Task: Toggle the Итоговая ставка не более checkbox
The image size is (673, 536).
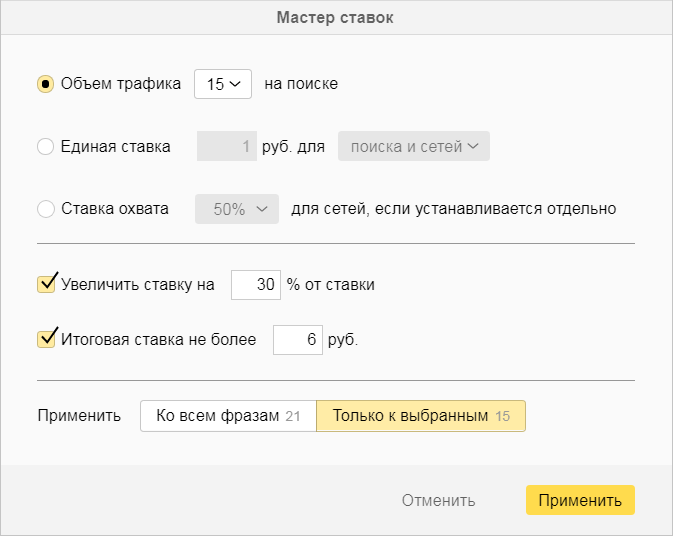Action: (x=46, y=340)
